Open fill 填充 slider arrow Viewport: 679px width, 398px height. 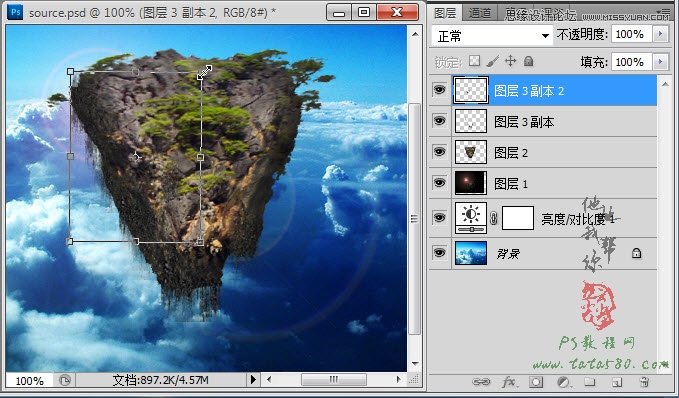(x=660, y=62)
